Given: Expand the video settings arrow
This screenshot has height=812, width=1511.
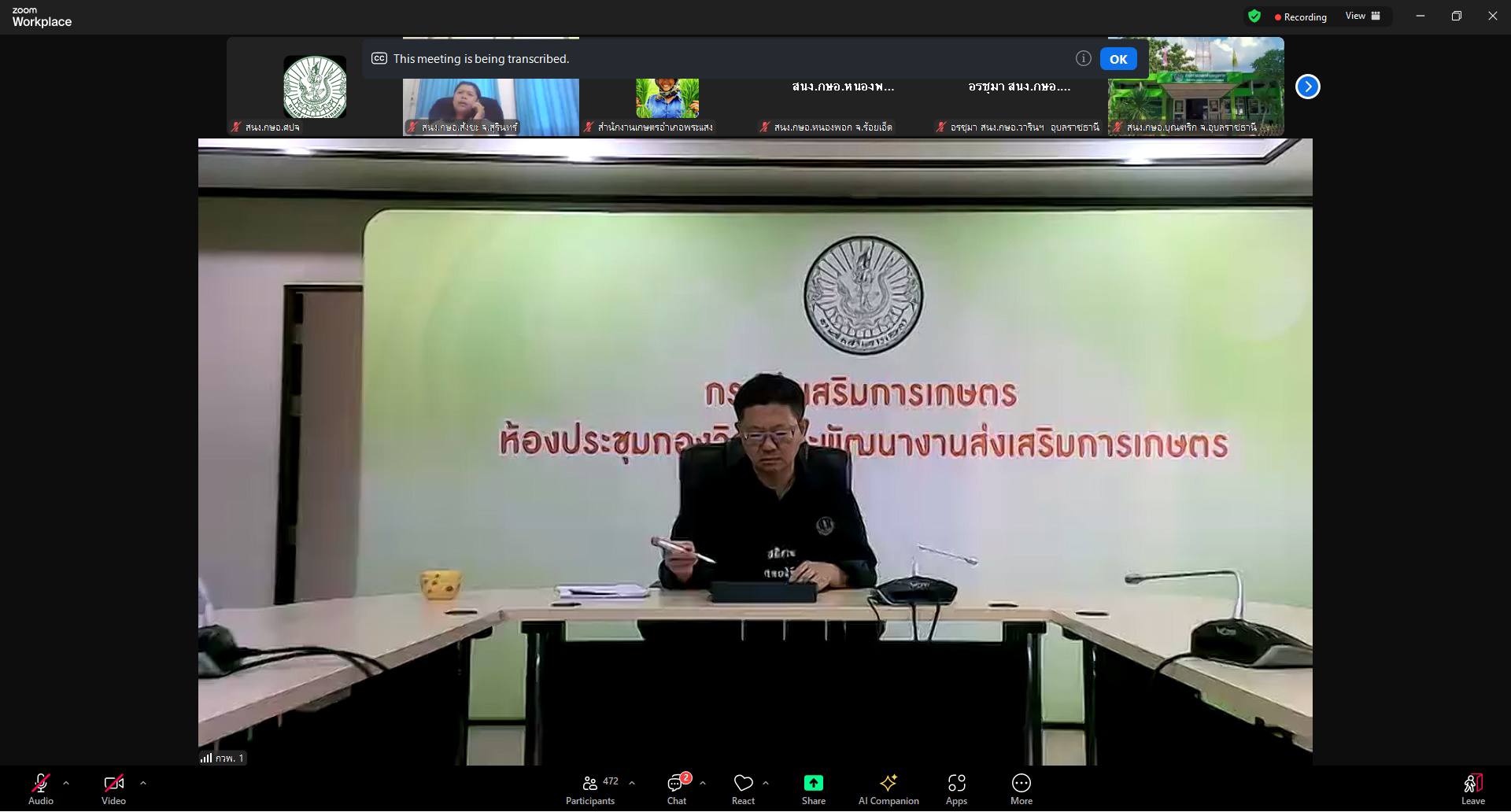Looking at the screenshot, I should coord(143,783).
